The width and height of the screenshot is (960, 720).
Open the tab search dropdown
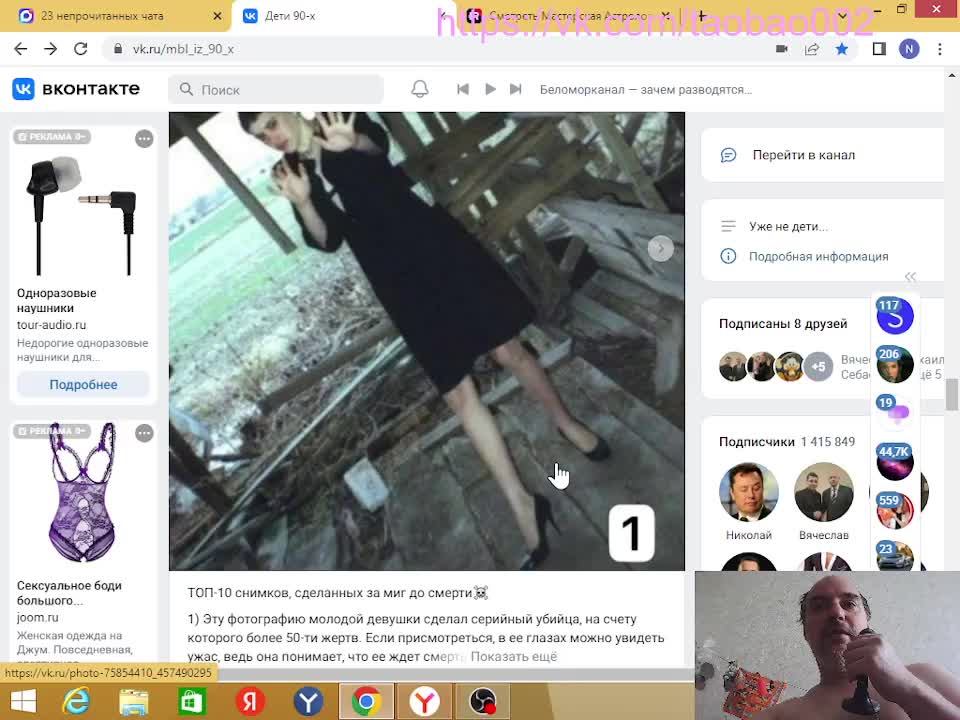click(x=842, y=16)
